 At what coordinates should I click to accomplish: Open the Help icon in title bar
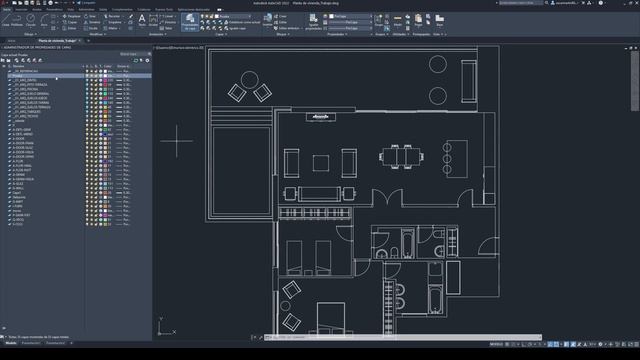pos(600,3)
